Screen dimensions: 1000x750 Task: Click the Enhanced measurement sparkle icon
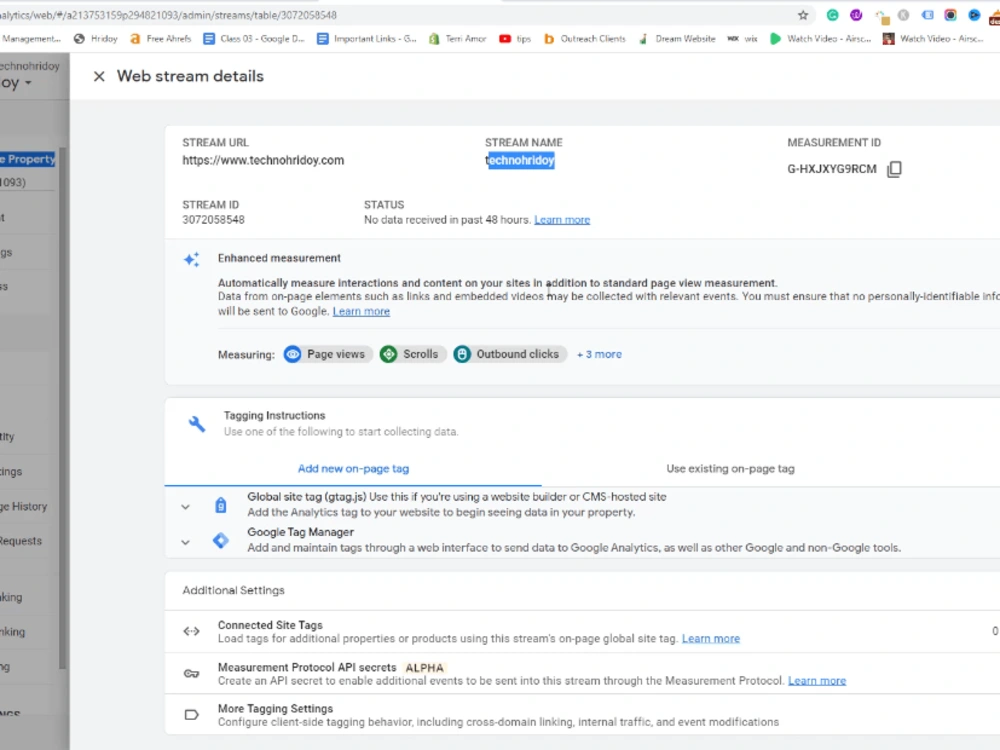tap(191, 260)
